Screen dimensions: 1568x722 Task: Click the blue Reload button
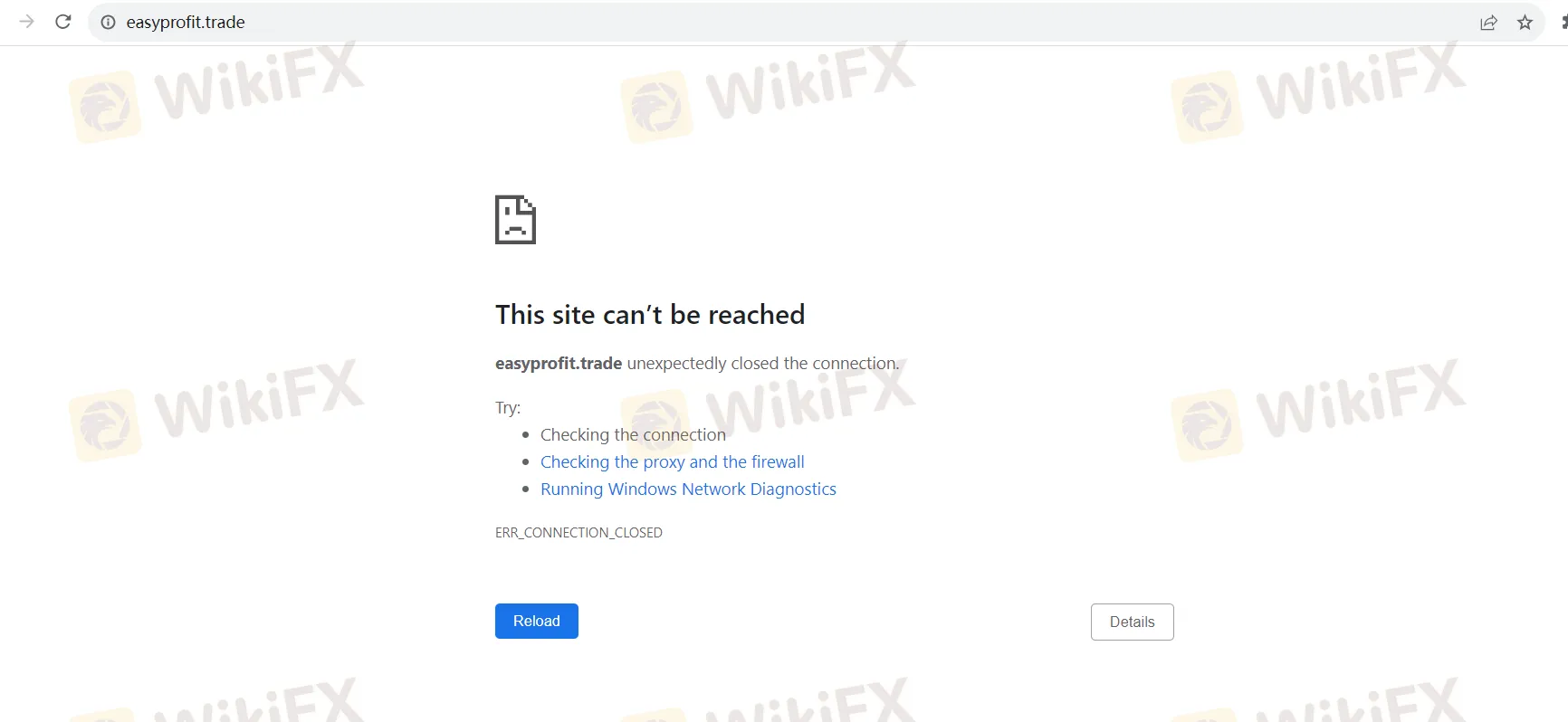[537, 621]
